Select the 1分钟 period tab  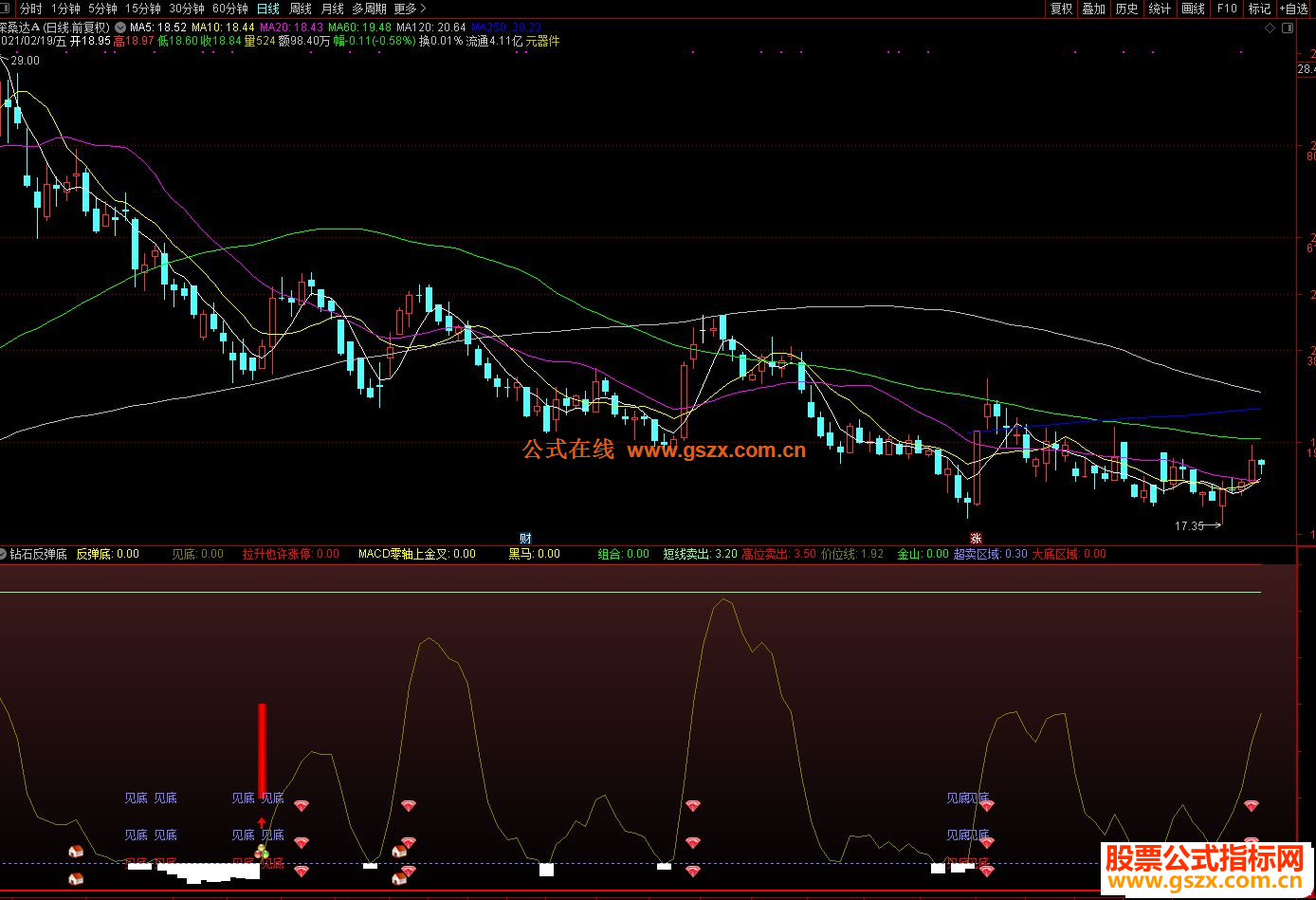(66, 9)
